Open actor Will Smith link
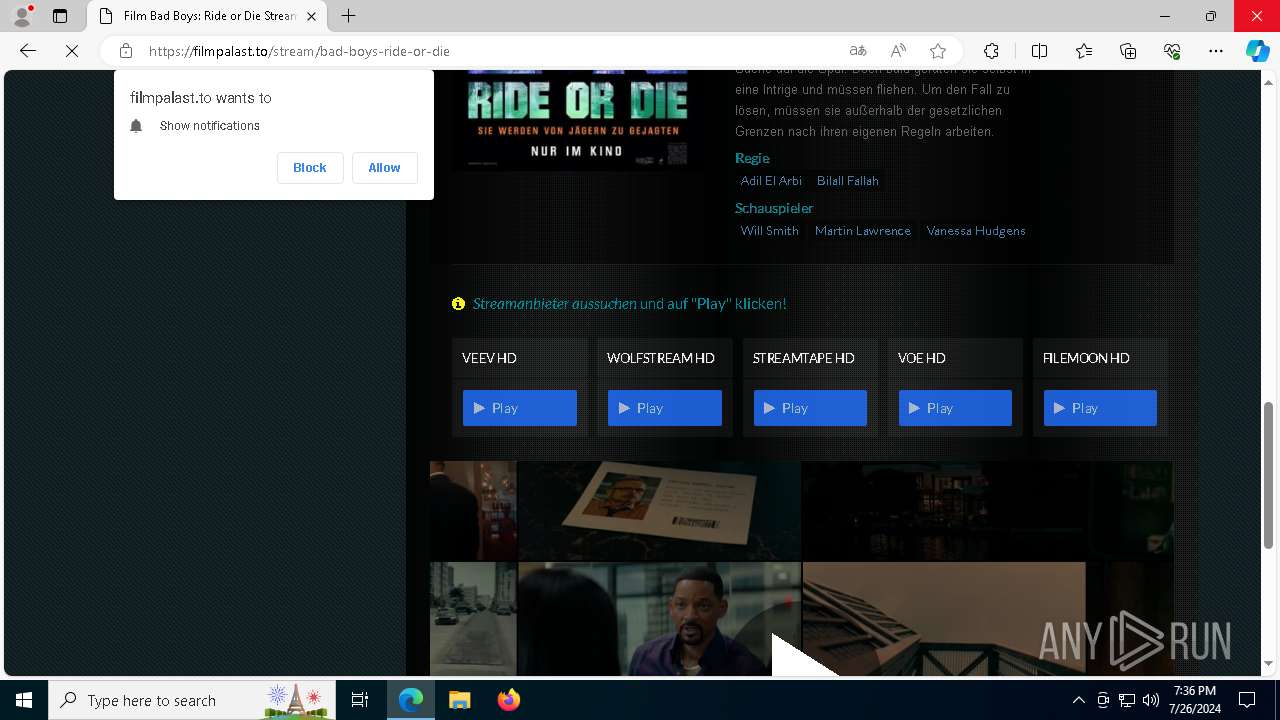The image size is (1280, 720). [770, 231]
